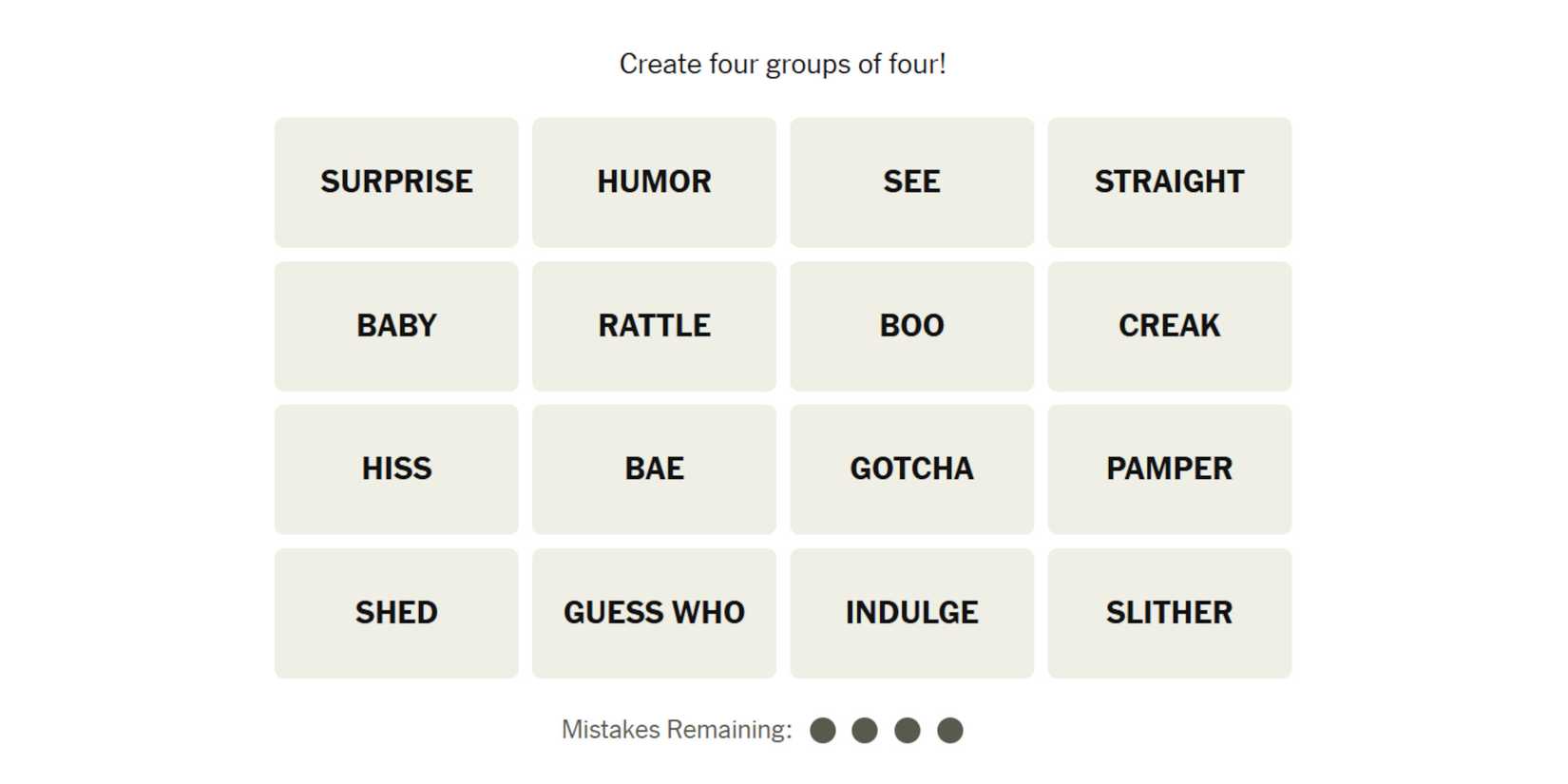Image resolution: width=1568 pixels, height=784 pixels.
Task: Tap the SEE word tile
Action: 911,182
